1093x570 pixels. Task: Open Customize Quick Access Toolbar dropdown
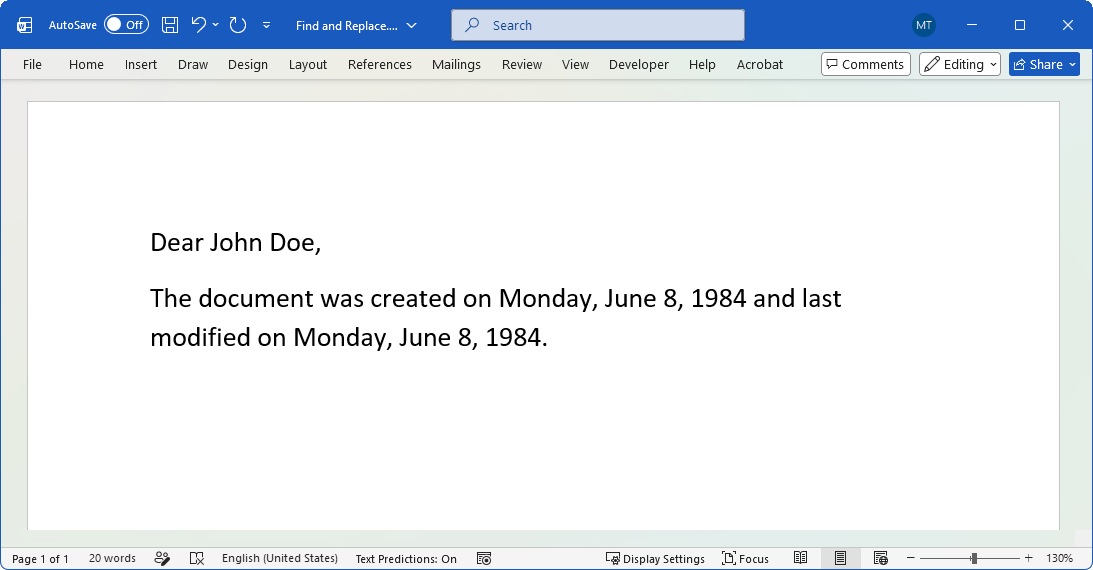[x=266, y=25]
